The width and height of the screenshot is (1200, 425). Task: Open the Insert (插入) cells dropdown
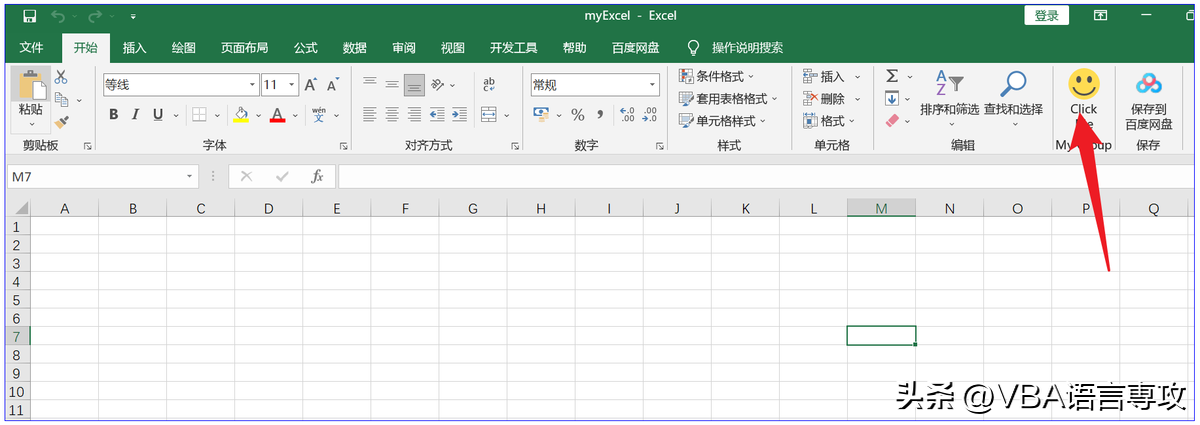(x=833, y=76)
